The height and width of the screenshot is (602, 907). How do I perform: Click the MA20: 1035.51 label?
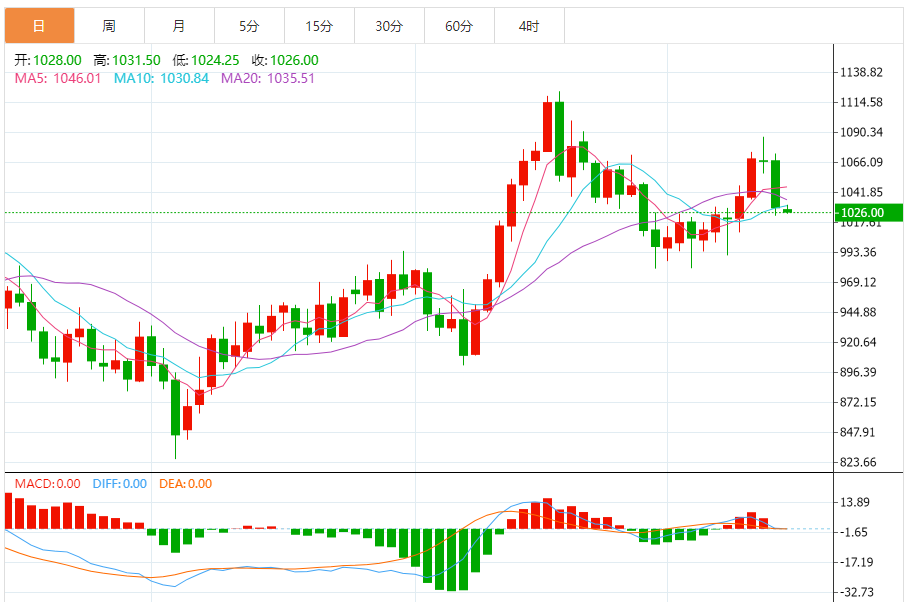[x=268, y=78]
